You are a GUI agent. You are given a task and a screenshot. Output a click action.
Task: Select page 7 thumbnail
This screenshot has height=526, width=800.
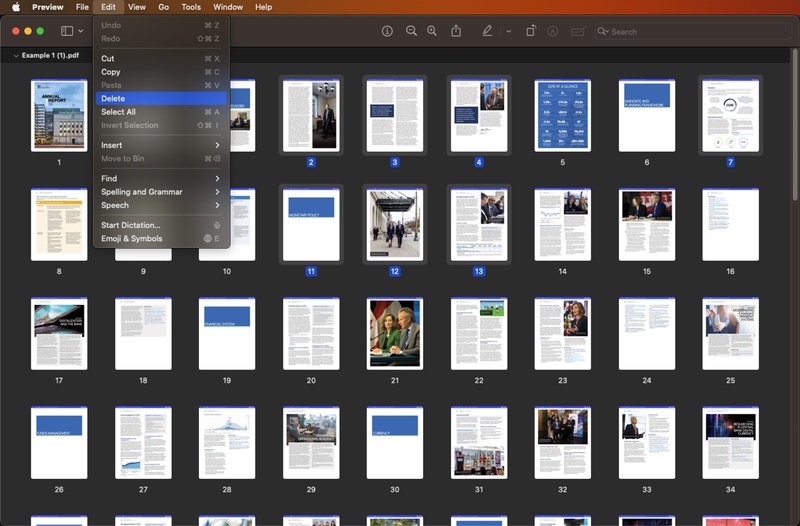[x=731, y=115]
